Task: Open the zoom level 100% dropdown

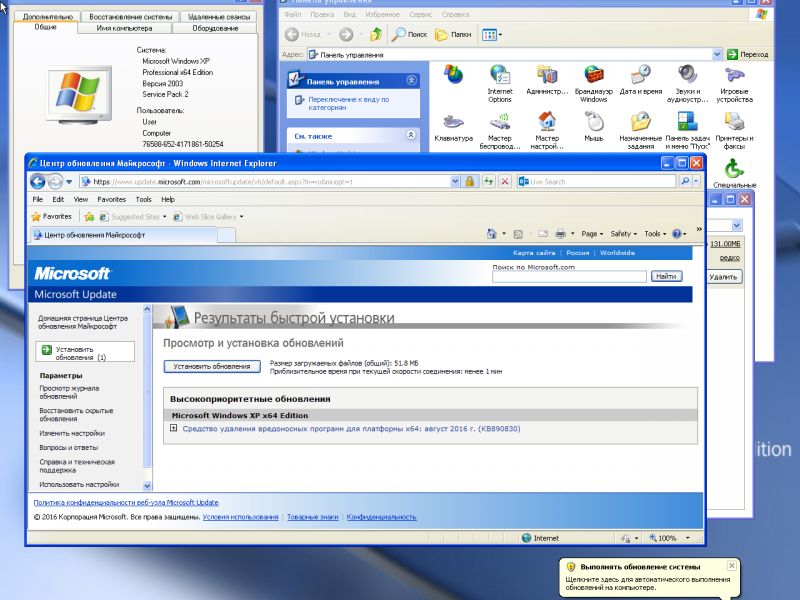Action: click(687, 538)
